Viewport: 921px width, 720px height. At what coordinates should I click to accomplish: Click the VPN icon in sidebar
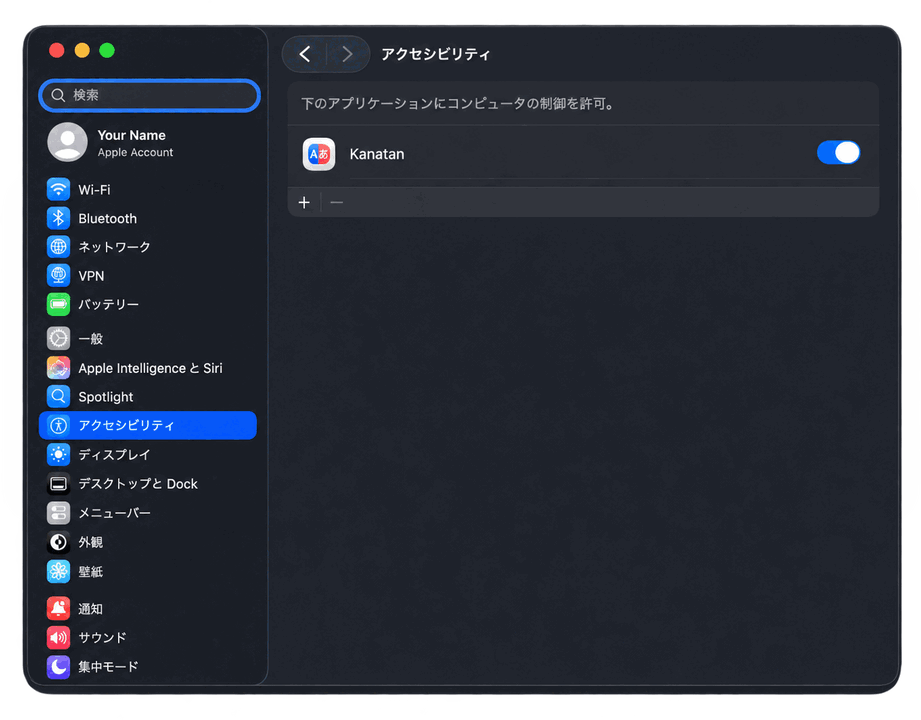(58, 275)
